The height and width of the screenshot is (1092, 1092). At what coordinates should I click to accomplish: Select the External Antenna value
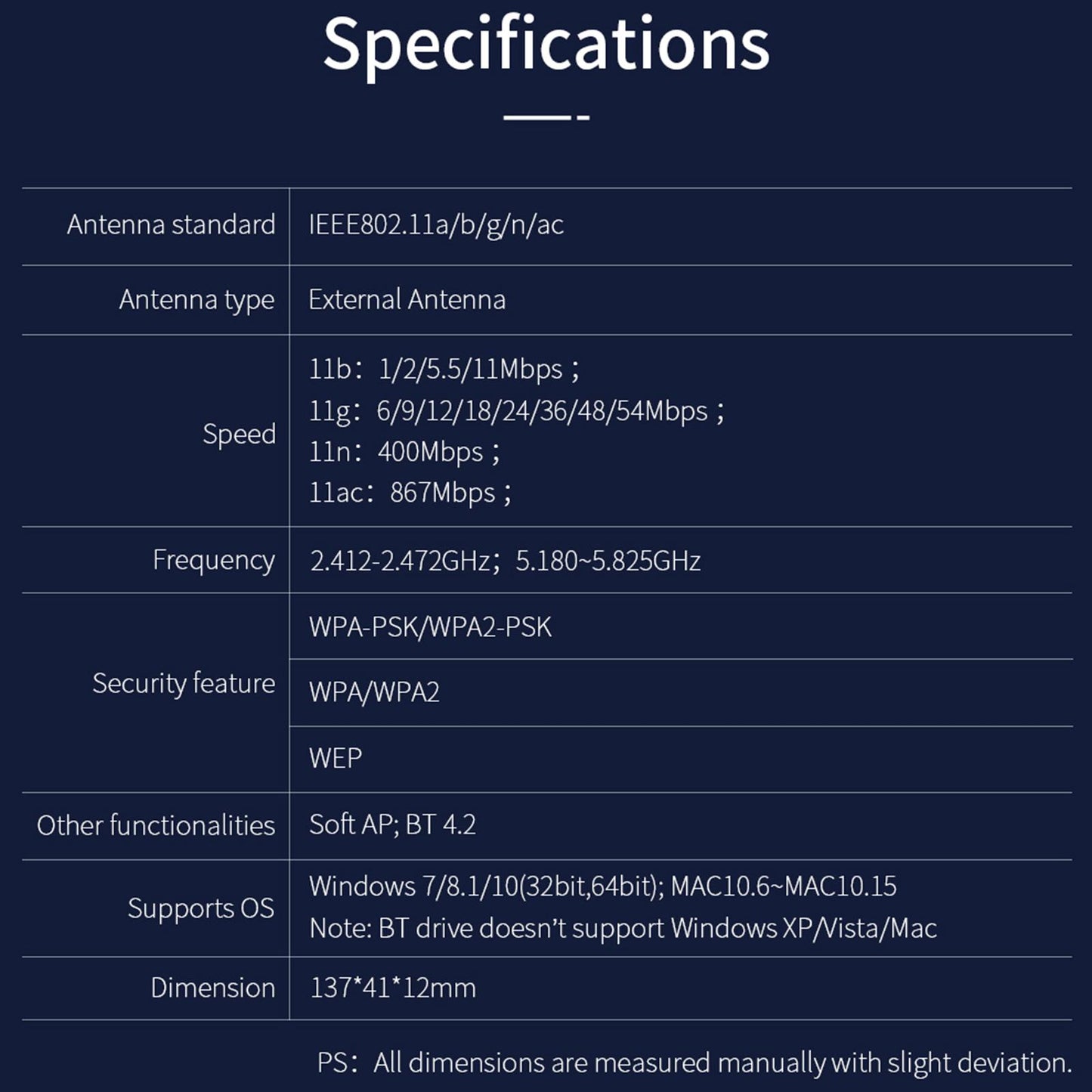[x=407, y=300]
